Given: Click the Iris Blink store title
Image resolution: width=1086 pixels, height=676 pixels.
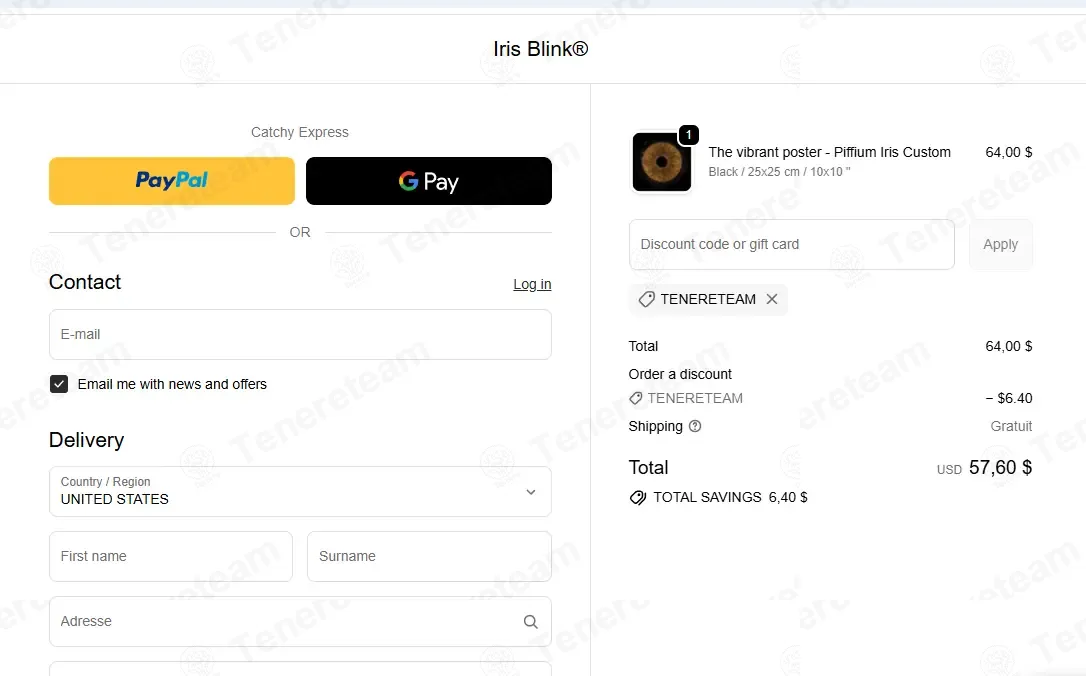Looking at the screenshot, I should click(x=541, y=49).
